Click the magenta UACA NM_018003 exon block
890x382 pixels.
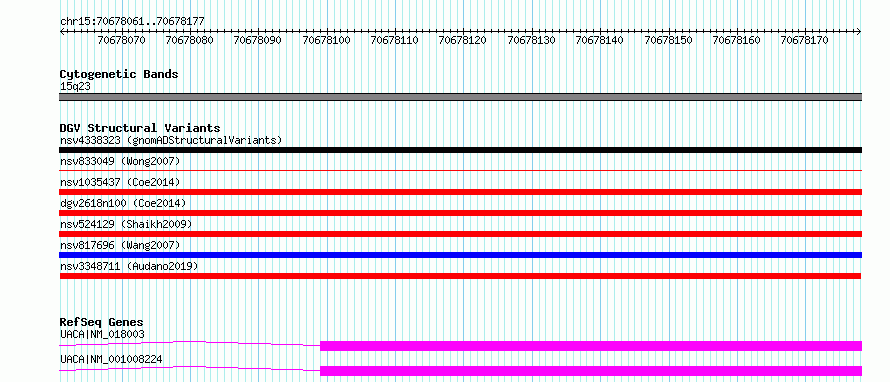591,346
